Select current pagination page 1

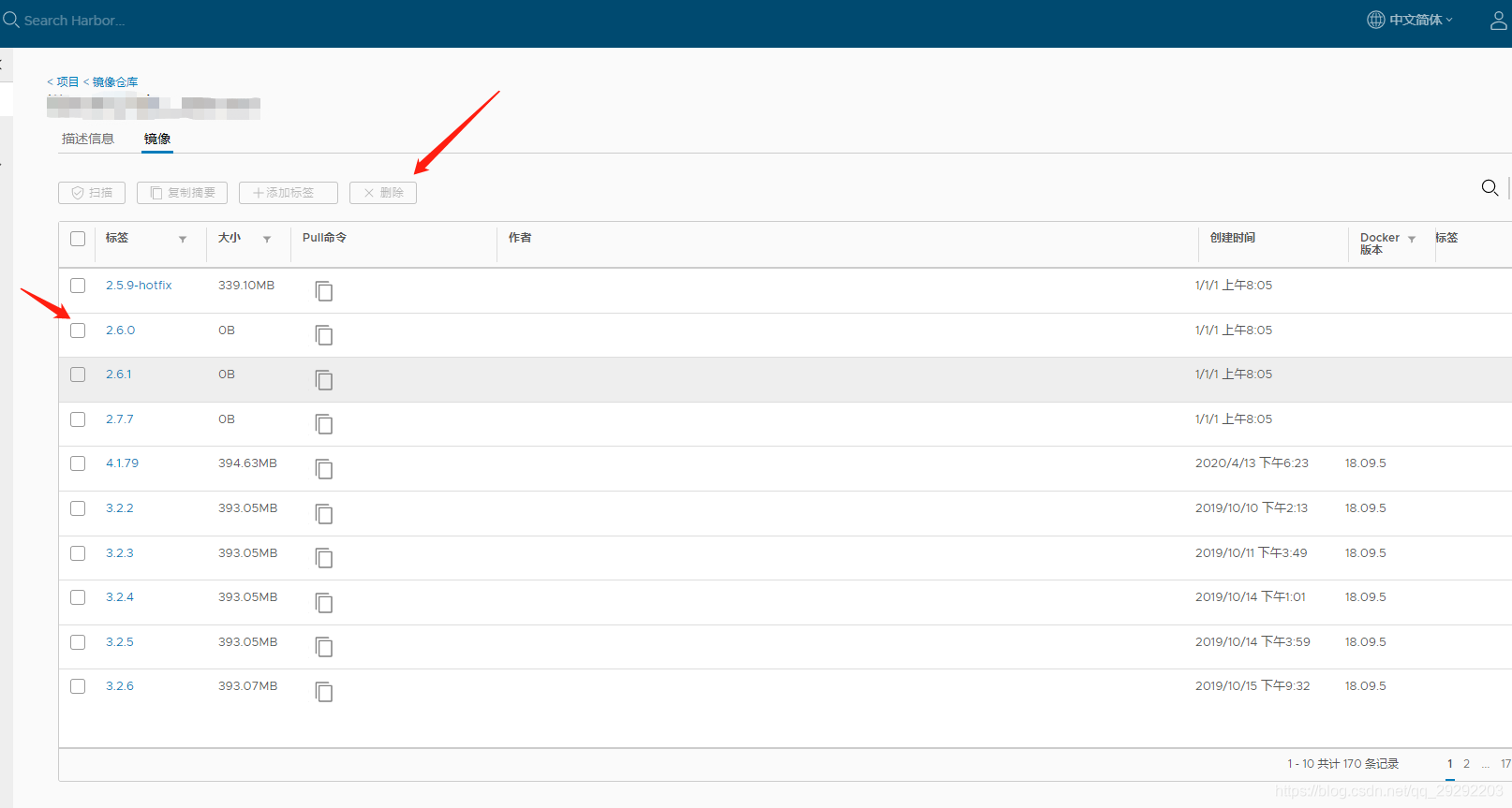click(1450, 764)
